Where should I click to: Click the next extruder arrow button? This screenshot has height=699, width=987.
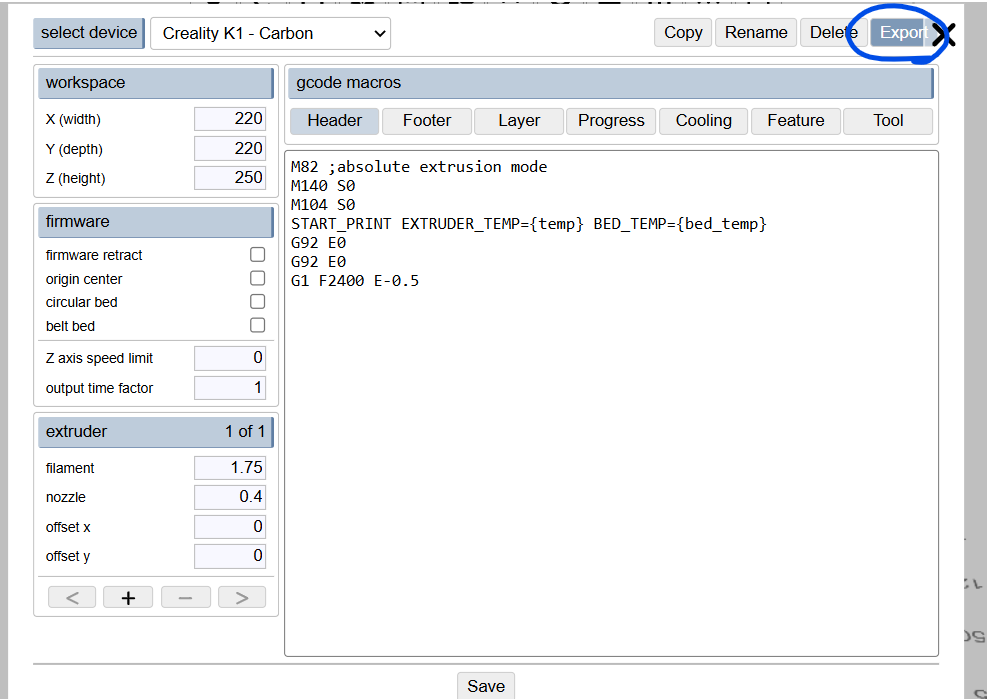pyautogui.click(x=241, y=597)
